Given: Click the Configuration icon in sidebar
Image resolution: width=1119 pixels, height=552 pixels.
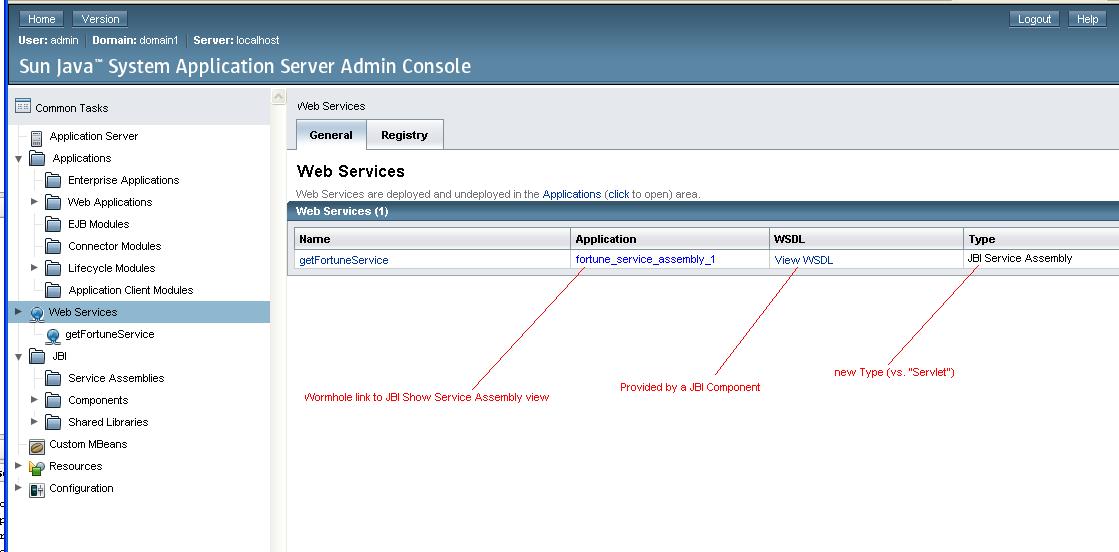Looking at the screenshot, I should pyautogui.click(x=37, y=489).
